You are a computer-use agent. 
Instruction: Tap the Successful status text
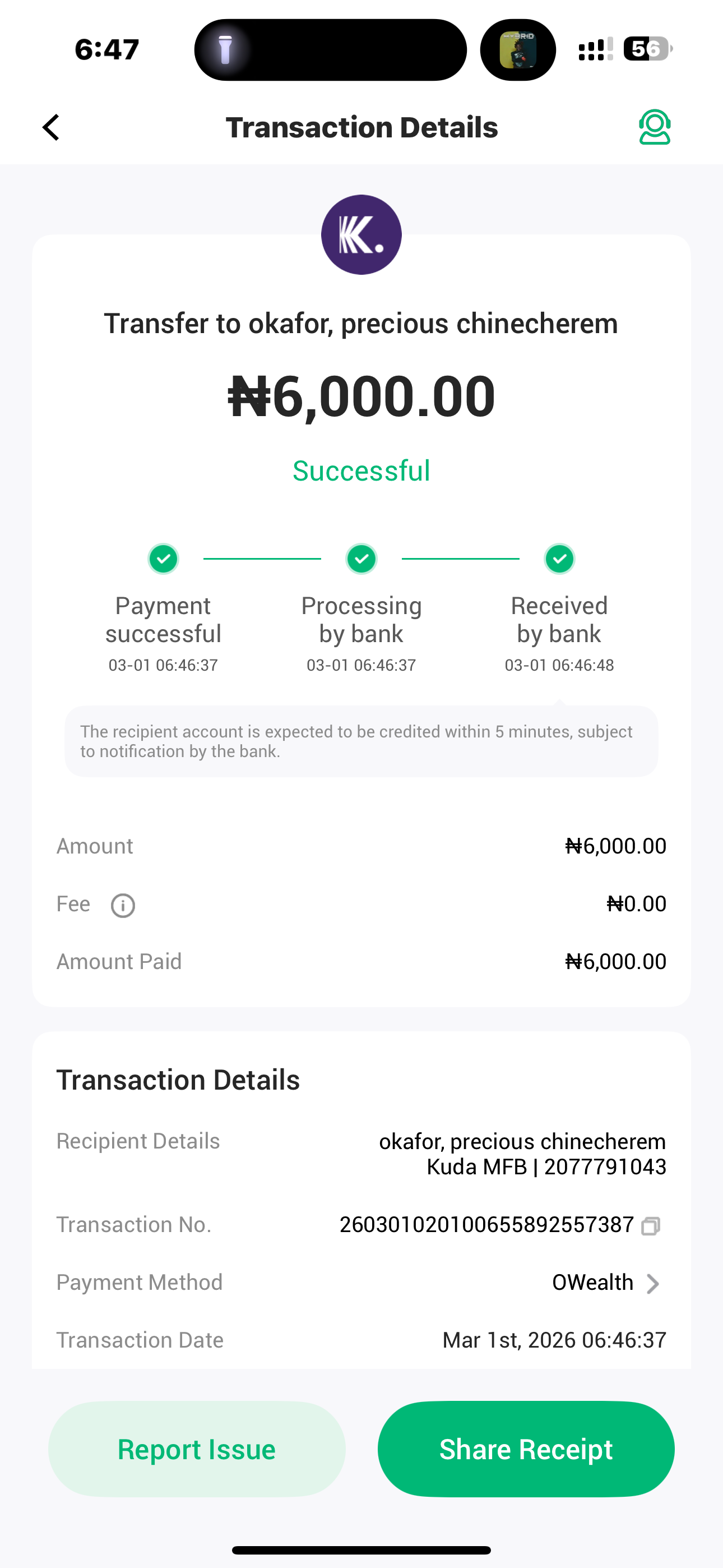tap(361, 471)
